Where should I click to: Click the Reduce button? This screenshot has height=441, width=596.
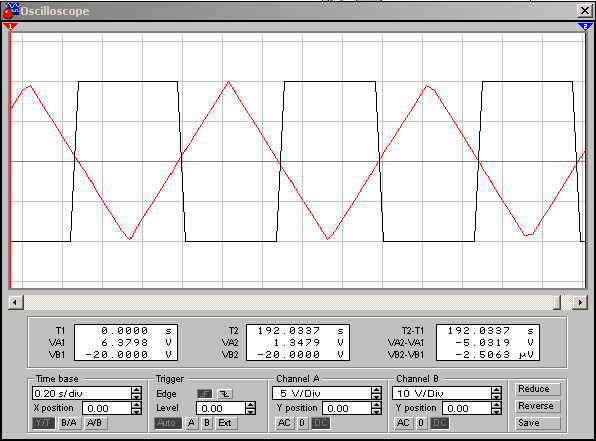click(x=538, y=389)
